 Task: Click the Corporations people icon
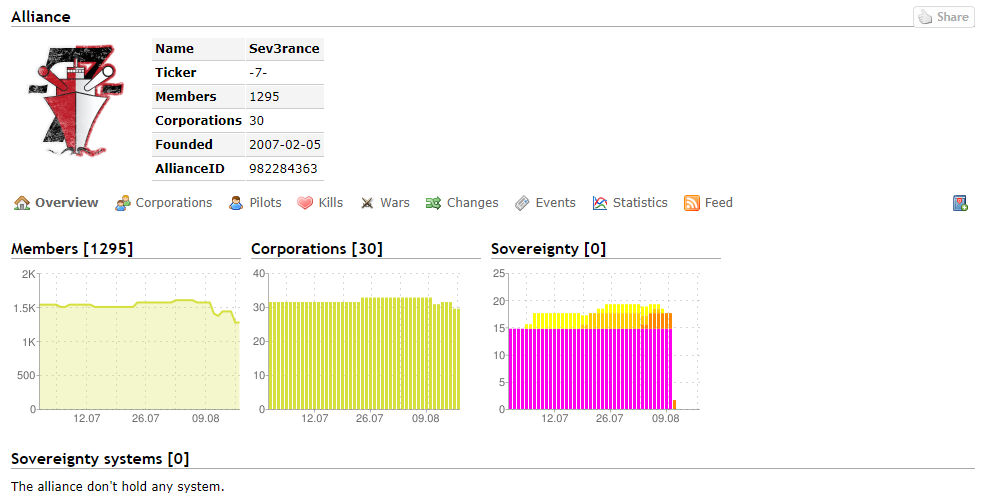123,203
